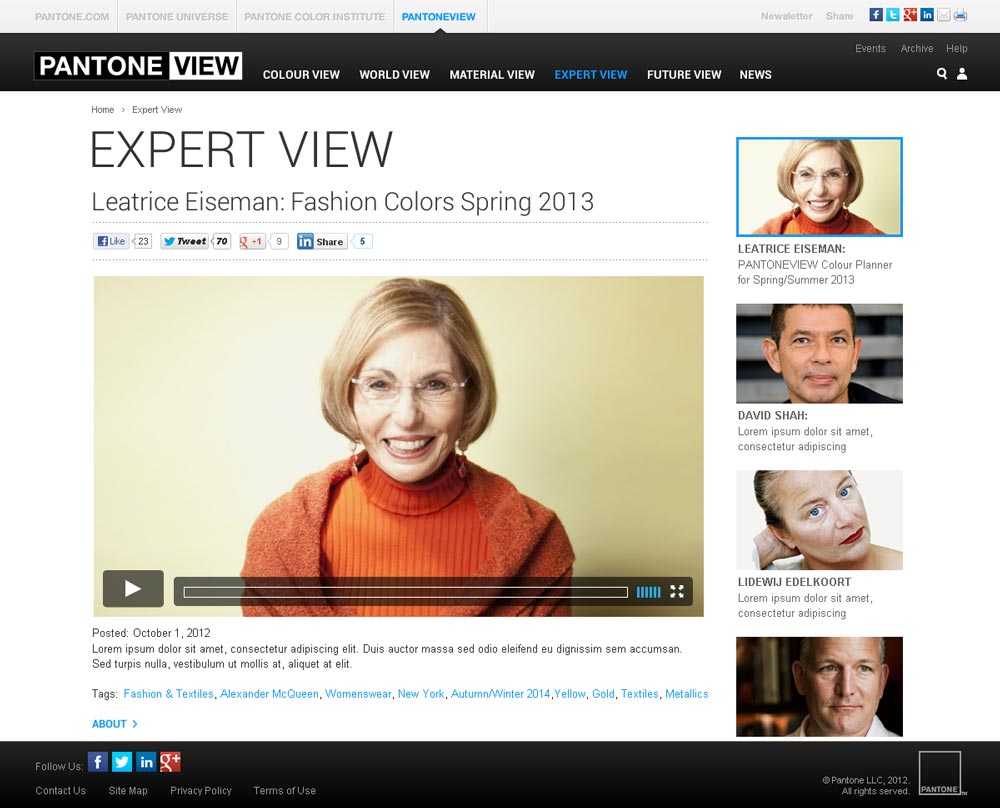
Task: Open the Yellow tag
Action: pyautogui.click(x=570, y=694)
